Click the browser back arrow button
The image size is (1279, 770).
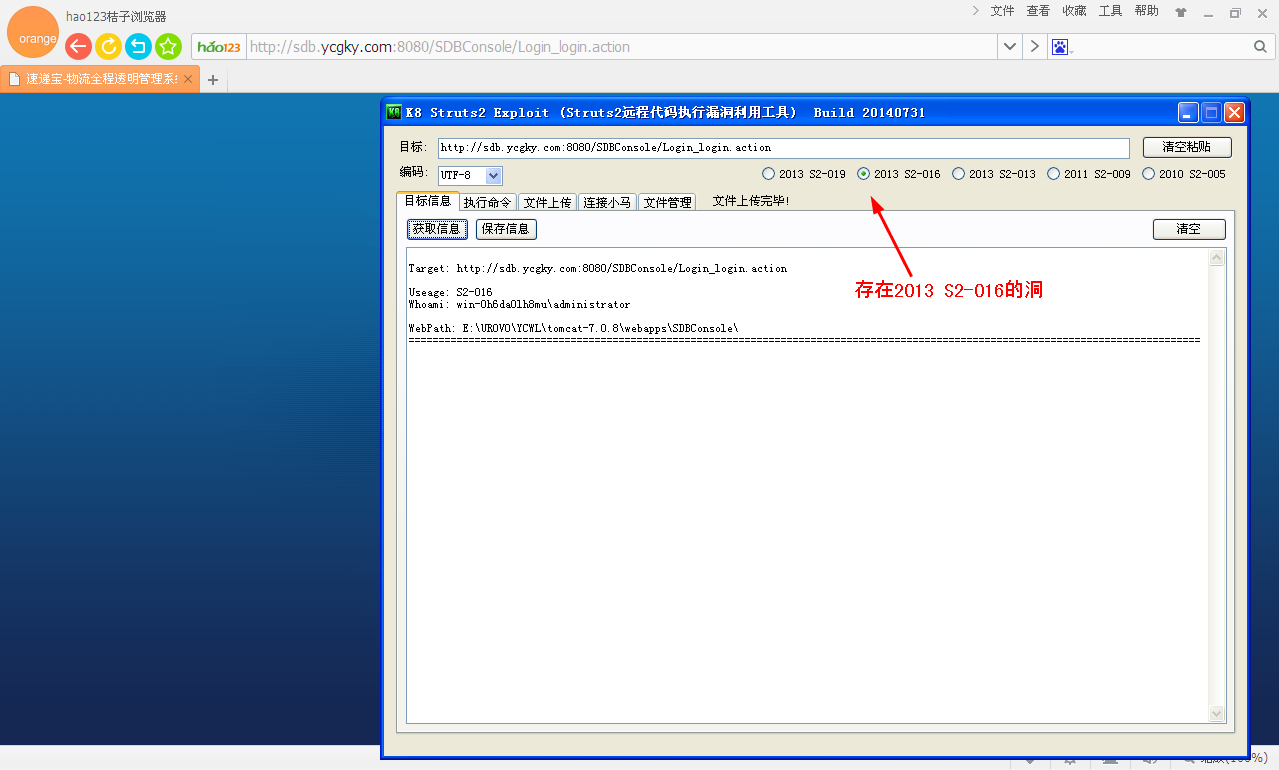pos(78,46)
